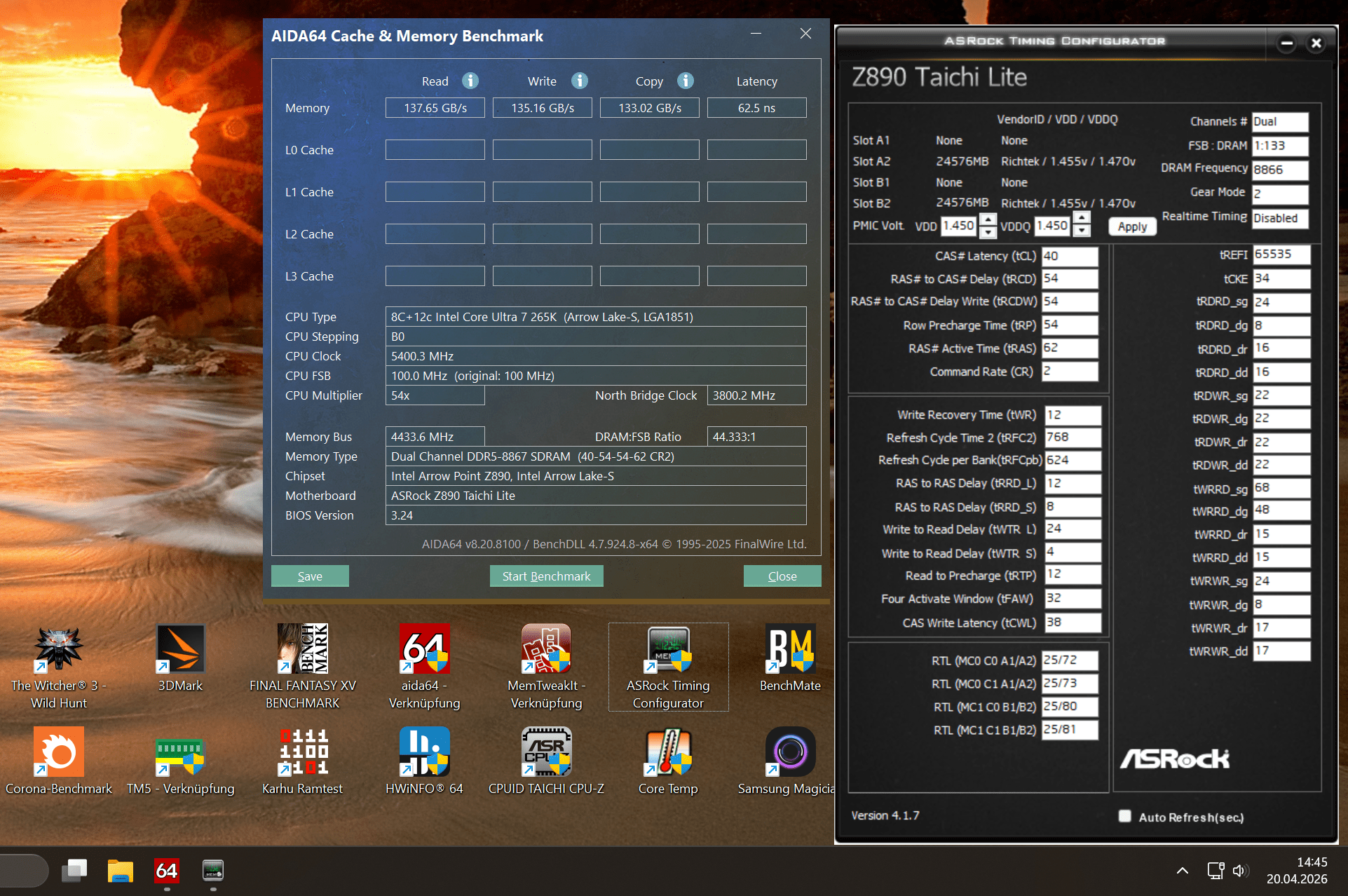Open the Karhu Ramtest desktop icon
1348x896 pixels.
click(303, 752)
